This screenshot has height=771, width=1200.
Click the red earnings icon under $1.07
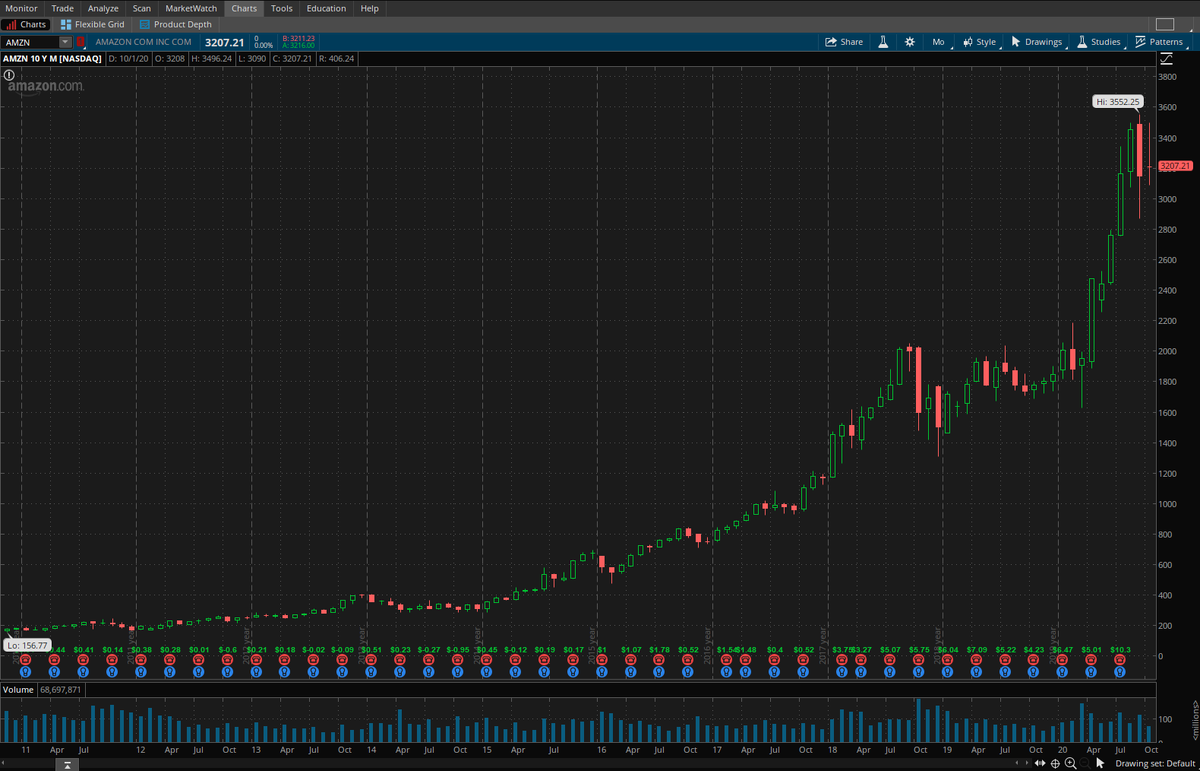coord(630,660)
